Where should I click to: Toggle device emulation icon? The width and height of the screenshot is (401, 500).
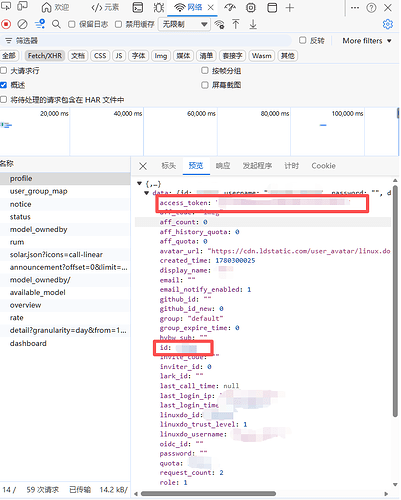pyautogui.click(x=23, y=7)
